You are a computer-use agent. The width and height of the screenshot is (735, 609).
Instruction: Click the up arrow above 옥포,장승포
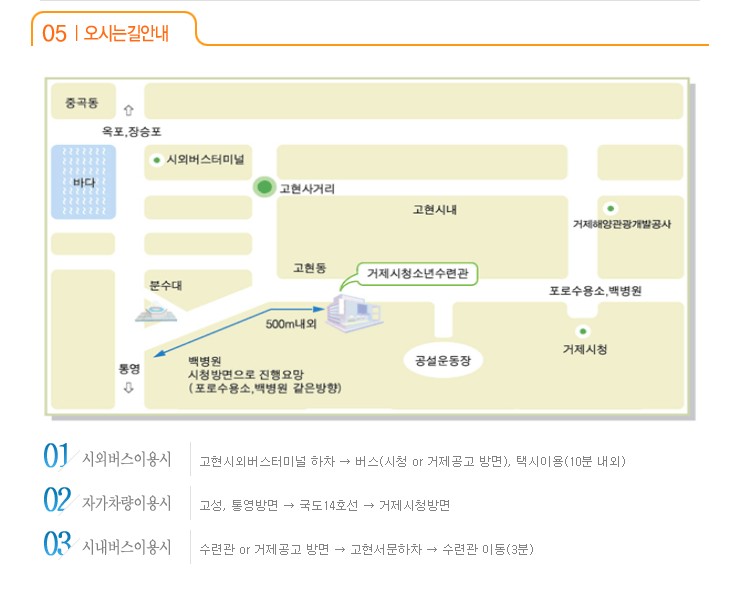tap(128, 111)
